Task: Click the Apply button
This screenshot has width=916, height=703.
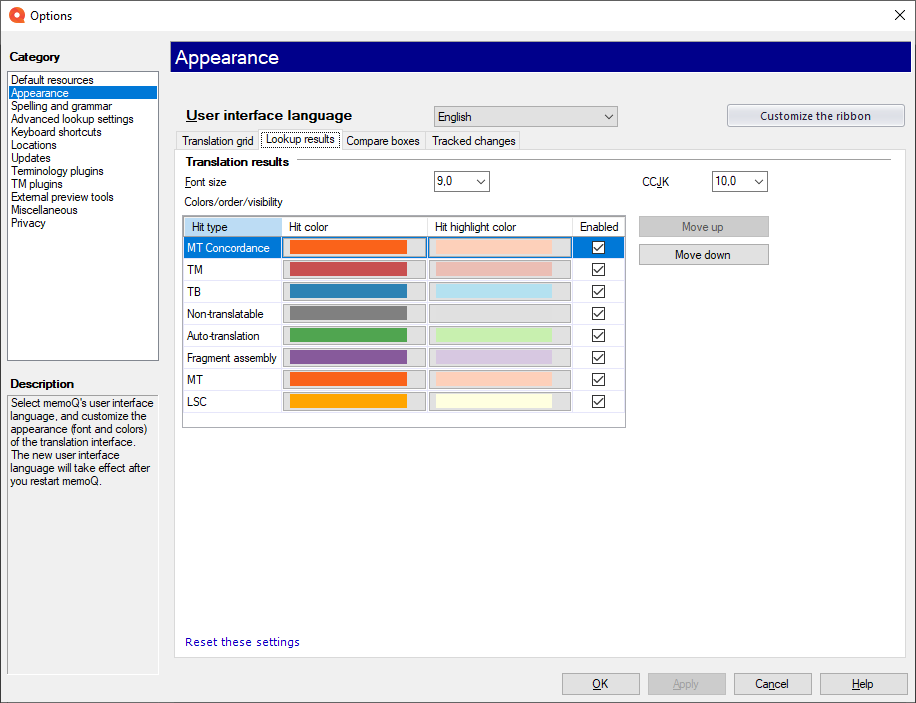Action: pos(686,684)
